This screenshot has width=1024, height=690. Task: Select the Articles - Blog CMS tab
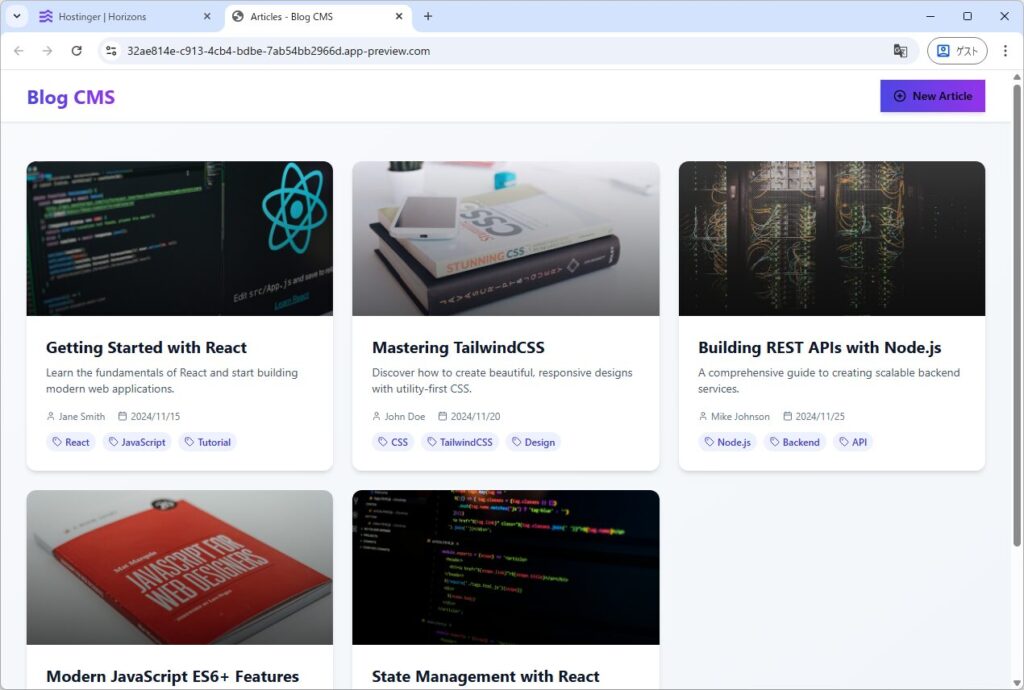click(310, 17)
